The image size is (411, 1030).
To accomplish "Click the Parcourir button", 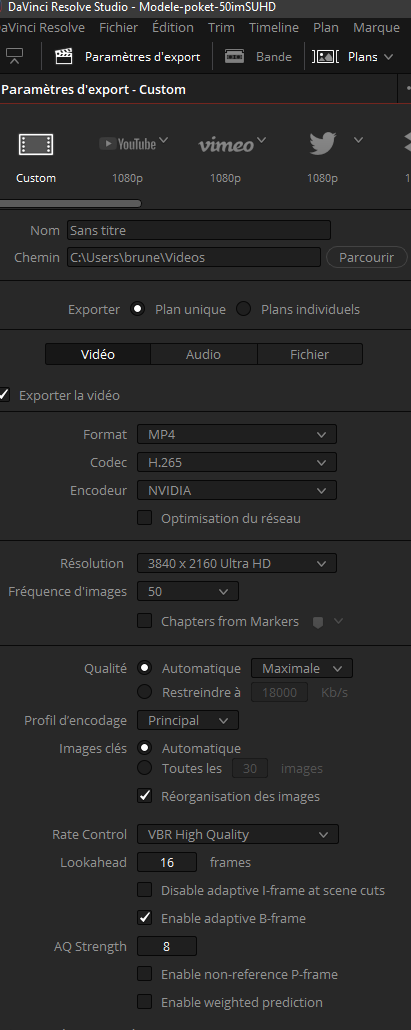I will (x=366, y=257).
